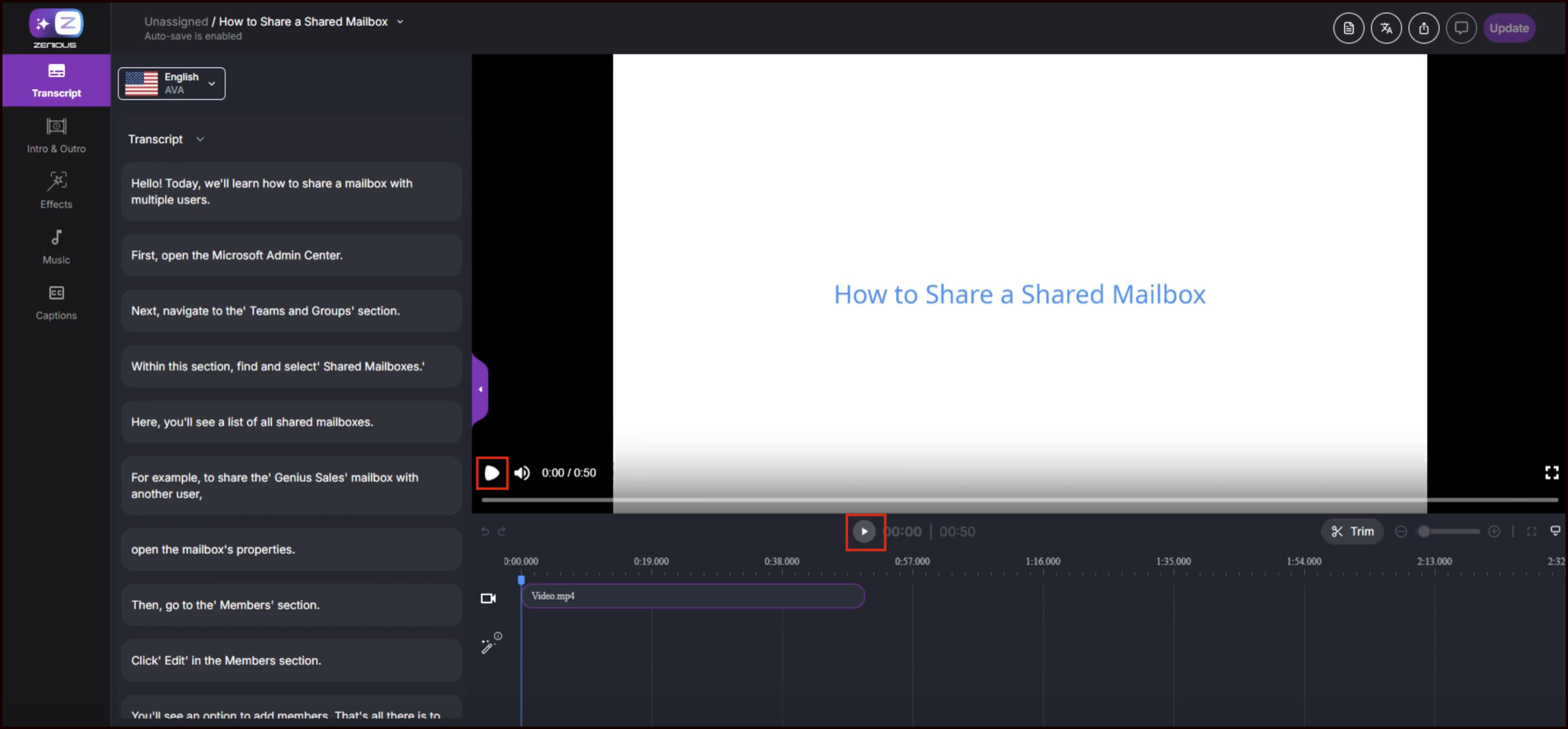
Task: Select the Video.mp4 clip on timeline
Action: (692, 596)
